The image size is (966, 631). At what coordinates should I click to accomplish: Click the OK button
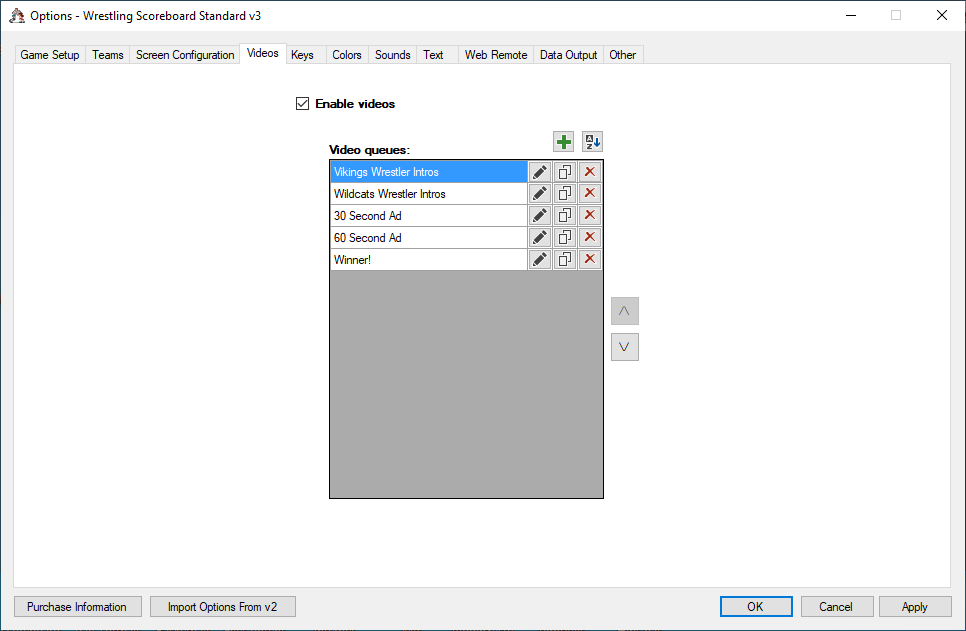pyautogui.click(x=756, y=606)
